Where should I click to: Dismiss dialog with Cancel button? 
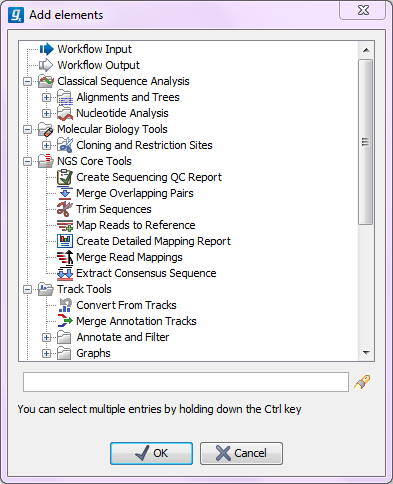point(241,453)
